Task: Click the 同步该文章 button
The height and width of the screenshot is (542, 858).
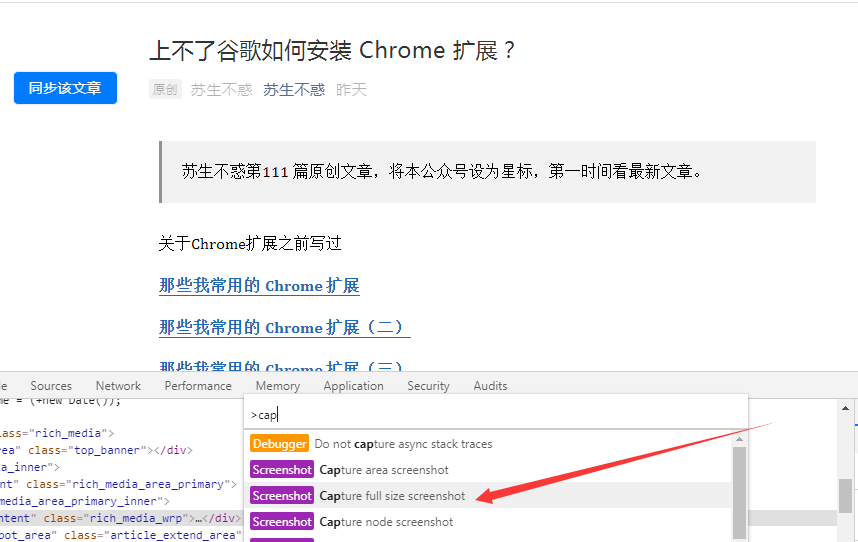Action: click(x=65, y=88)
